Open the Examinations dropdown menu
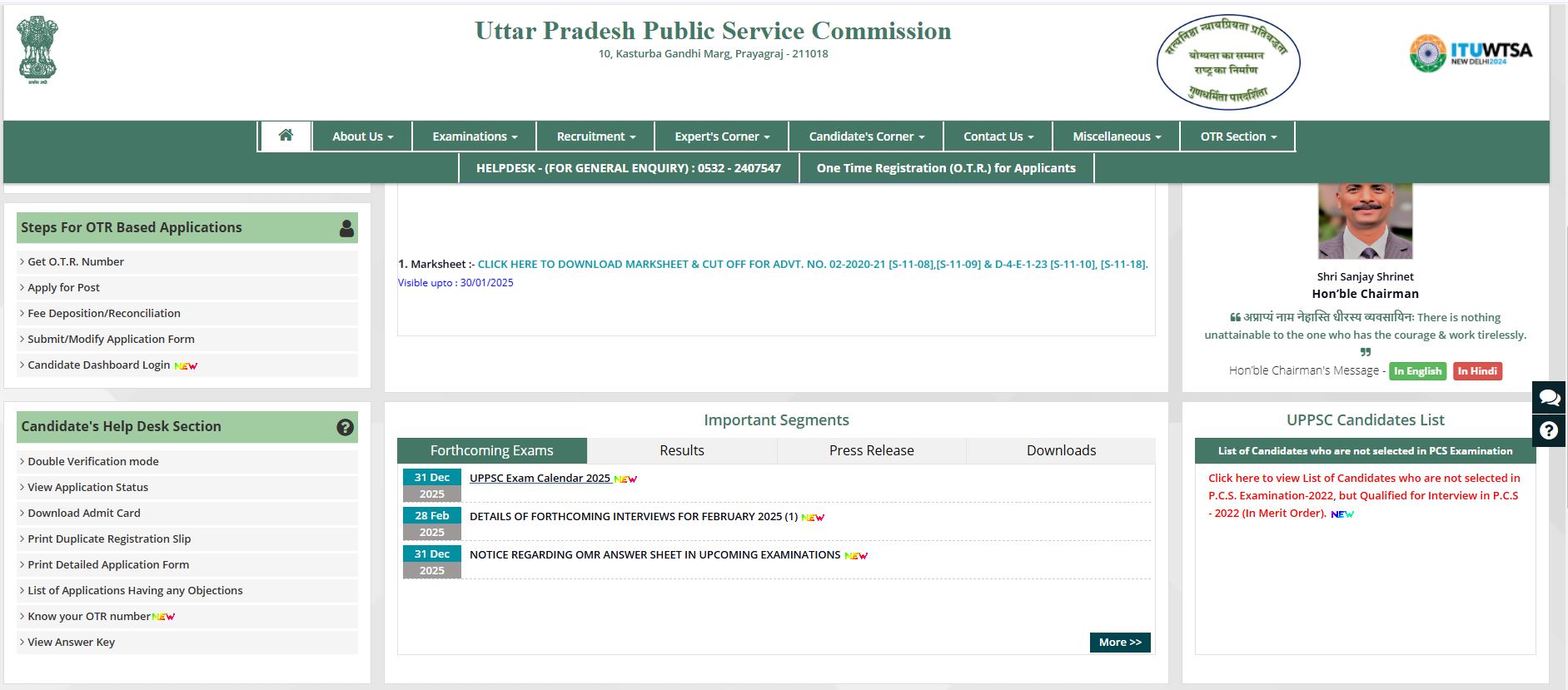Viewport: 1568px width, 690px height. click(475, 137)
